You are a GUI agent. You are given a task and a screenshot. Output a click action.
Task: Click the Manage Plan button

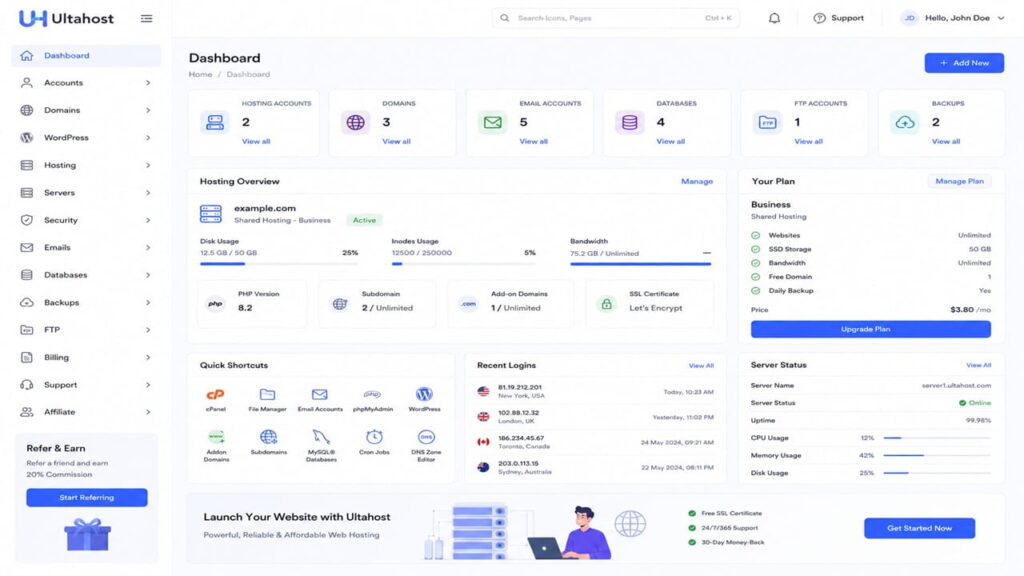coord(959,181)
